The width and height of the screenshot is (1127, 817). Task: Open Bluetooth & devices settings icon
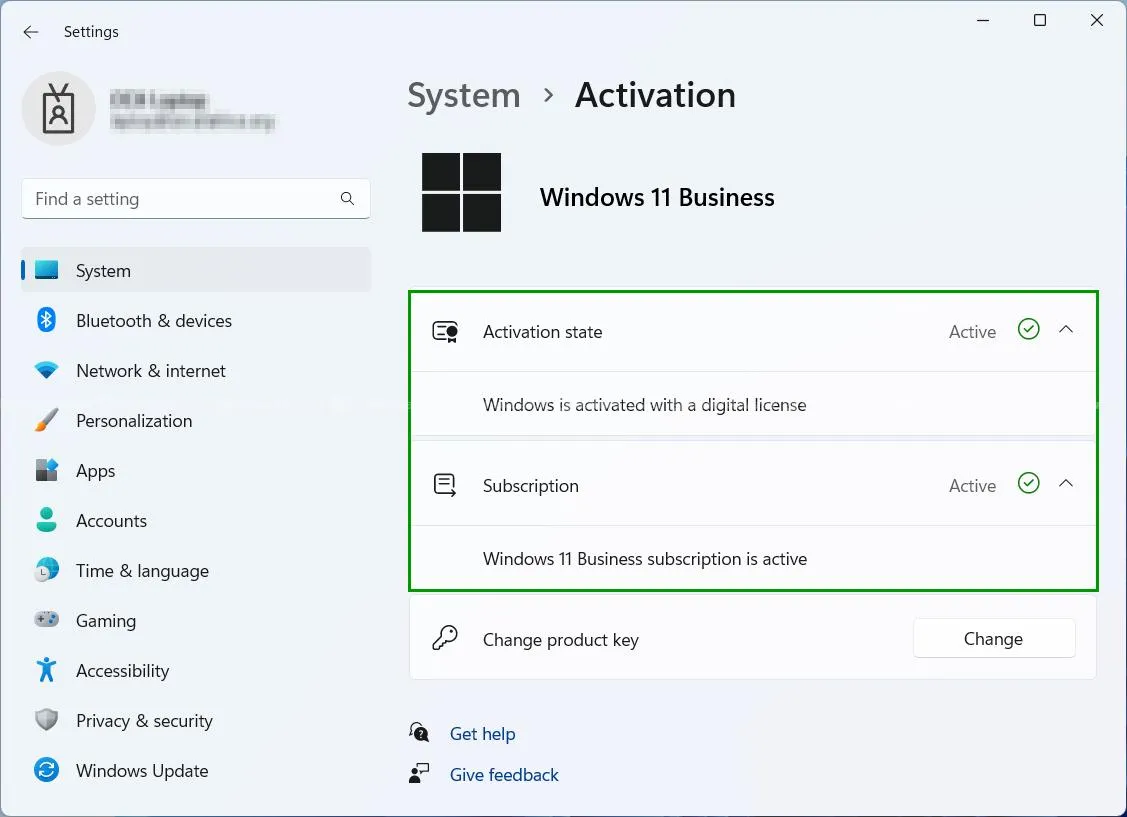click(x=46, y=320)
